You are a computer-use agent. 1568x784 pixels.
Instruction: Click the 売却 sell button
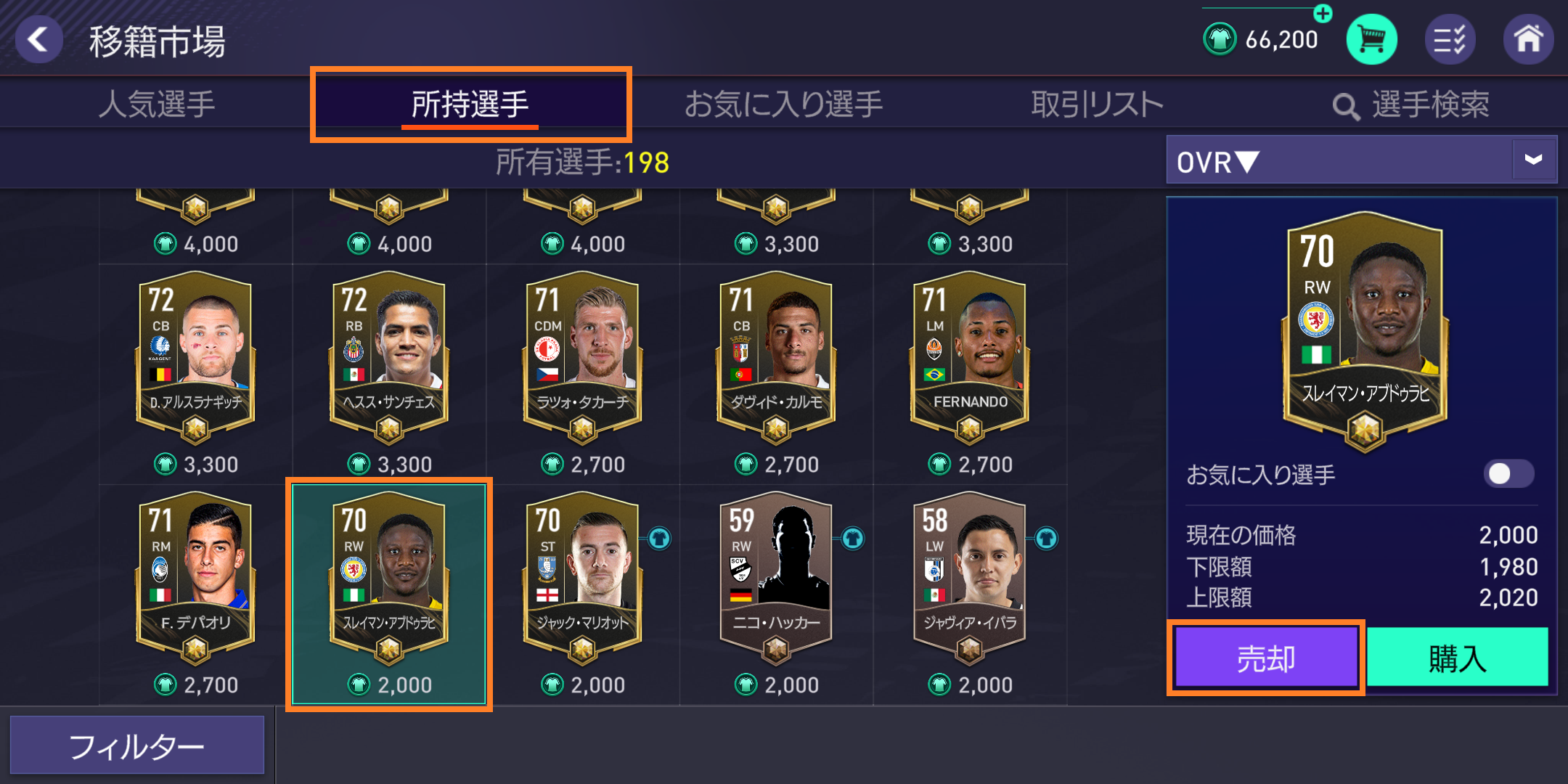point(1266,658)
